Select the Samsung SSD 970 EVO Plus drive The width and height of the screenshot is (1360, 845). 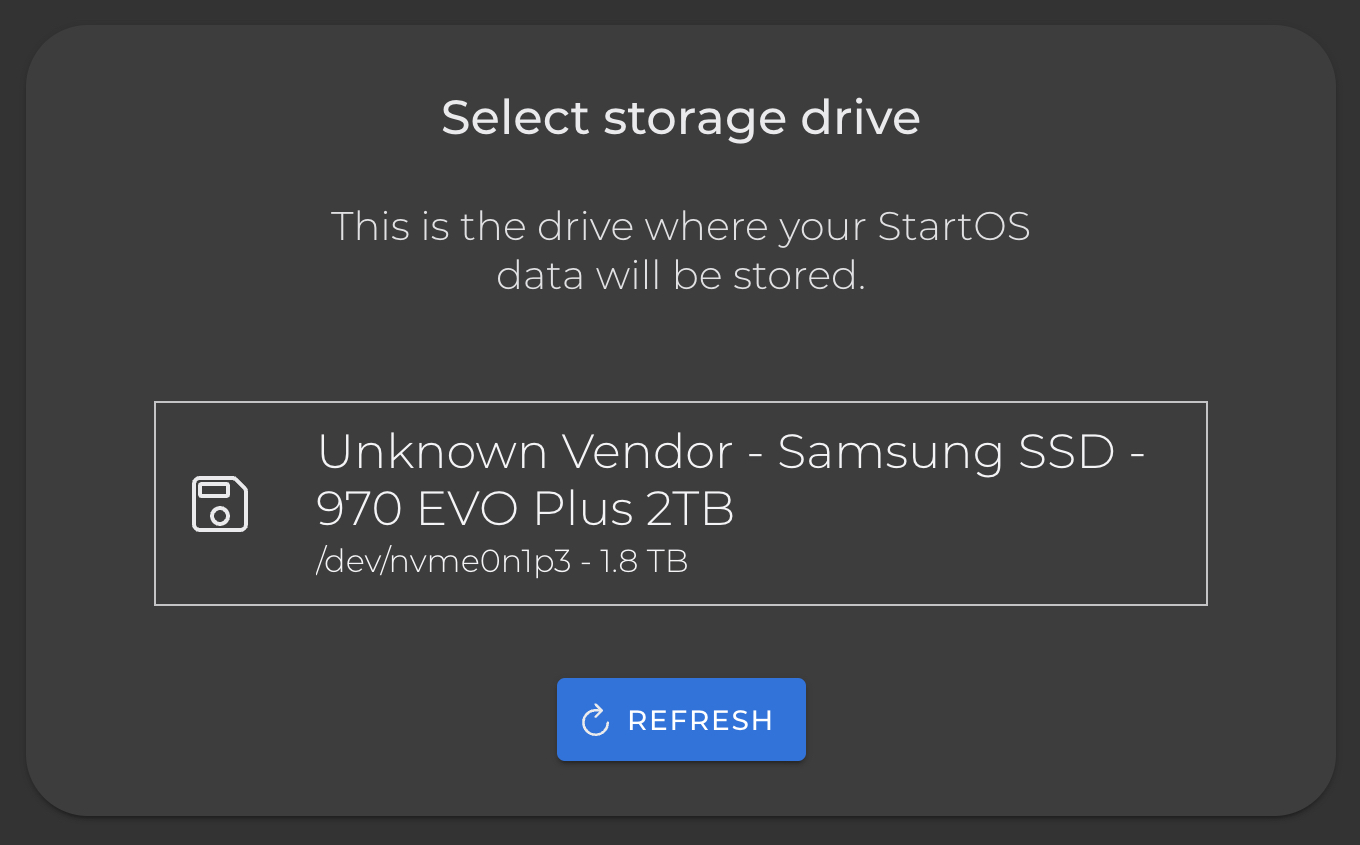tap(680, 503)
